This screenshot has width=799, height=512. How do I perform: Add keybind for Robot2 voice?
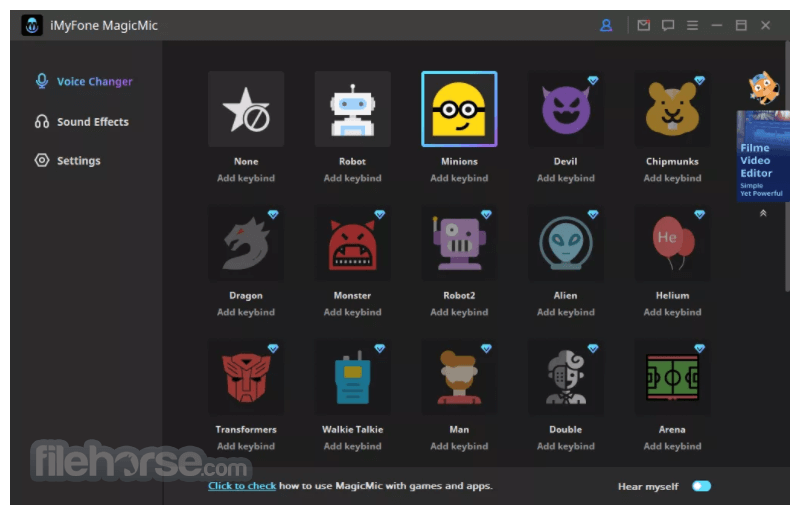click(459, 312)
